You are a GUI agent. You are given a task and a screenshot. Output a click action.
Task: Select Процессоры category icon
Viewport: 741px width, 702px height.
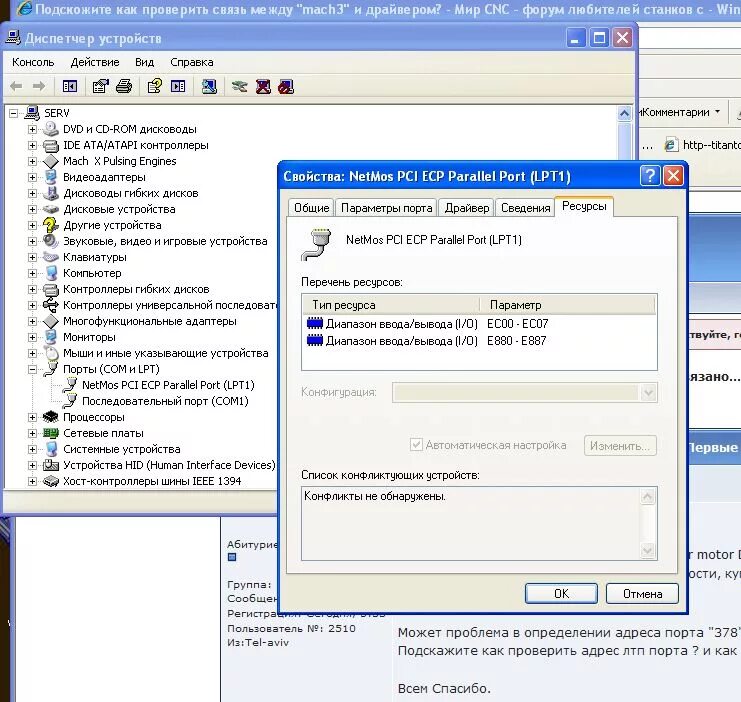click(x=51, y=417)
